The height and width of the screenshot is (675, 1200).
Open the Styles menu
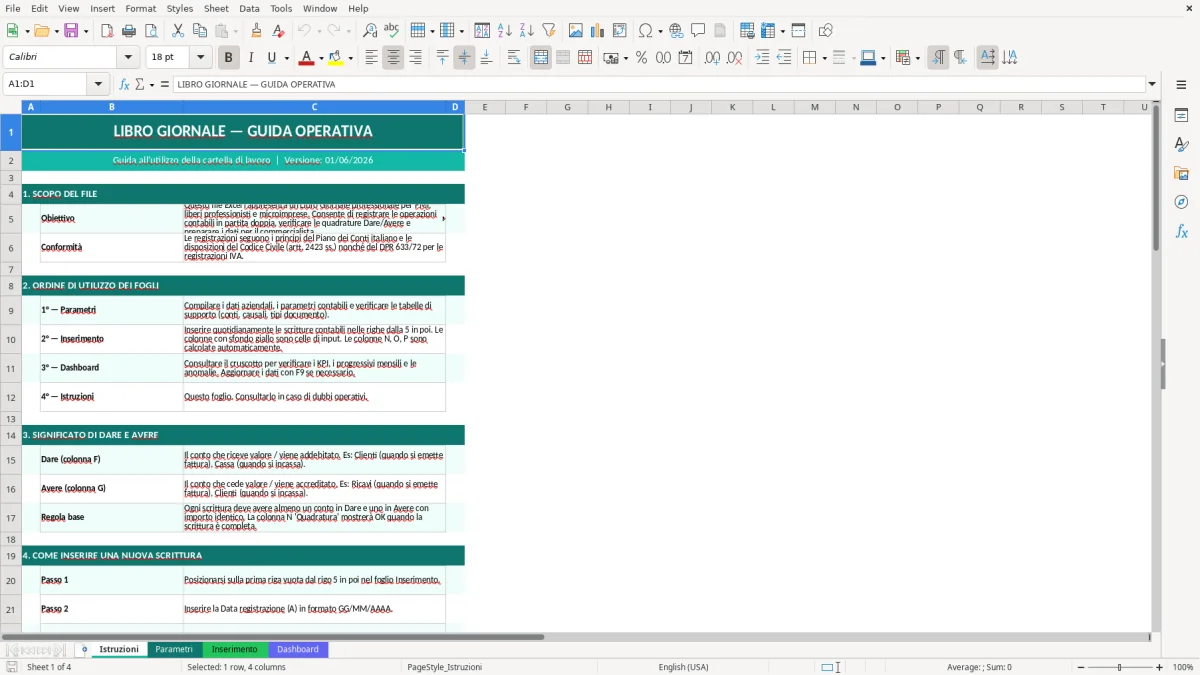click(x=180, y=8)
